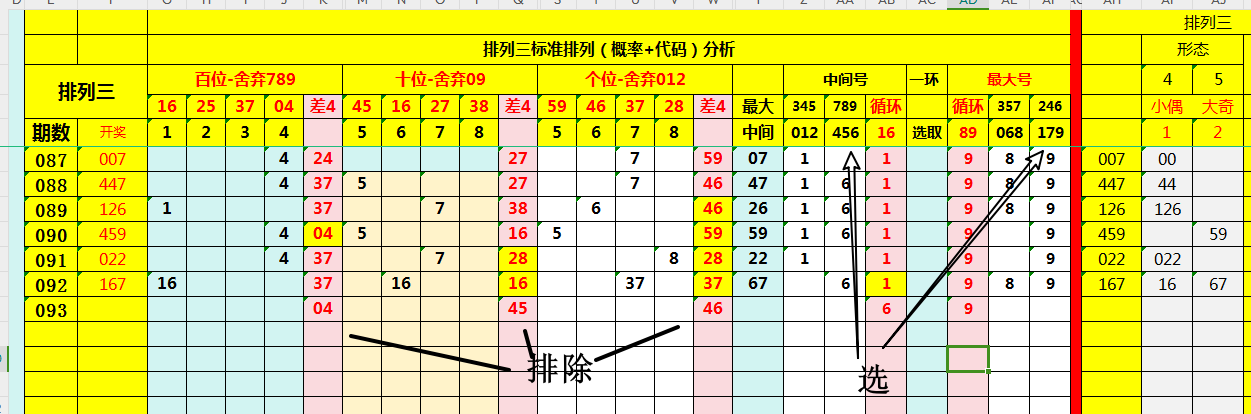Click period number 092
The width and height of the screenshot is (1251, 414).
(50, 284)
